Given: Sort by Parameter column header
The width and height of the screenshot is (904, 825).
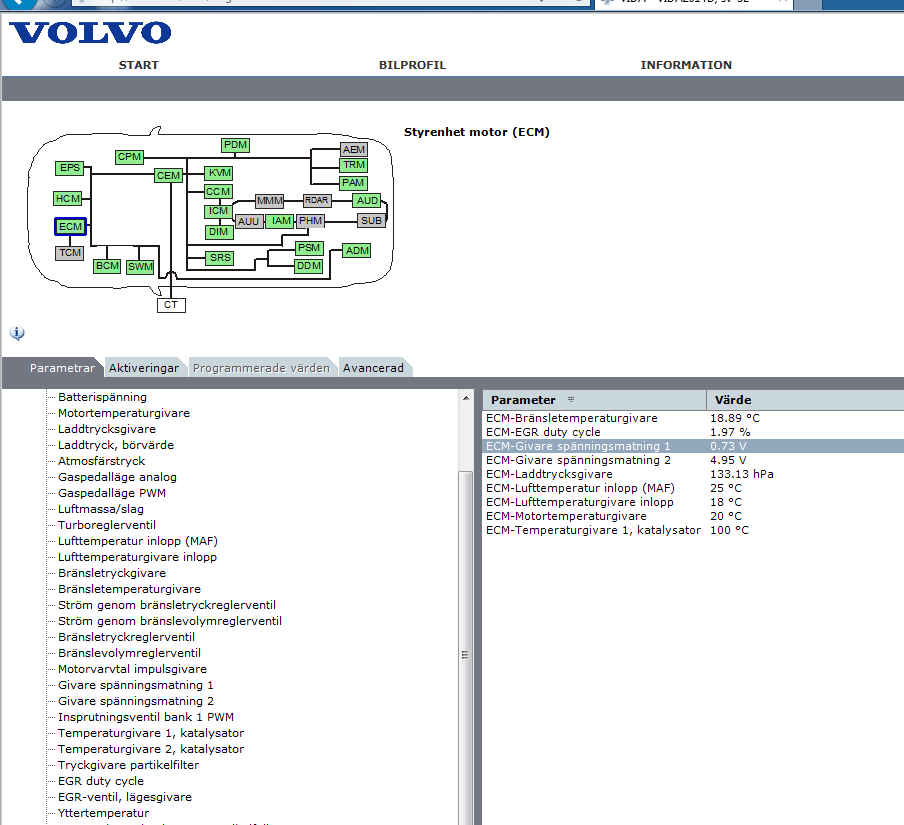Looking at the screenshot, I should (523, 400).
